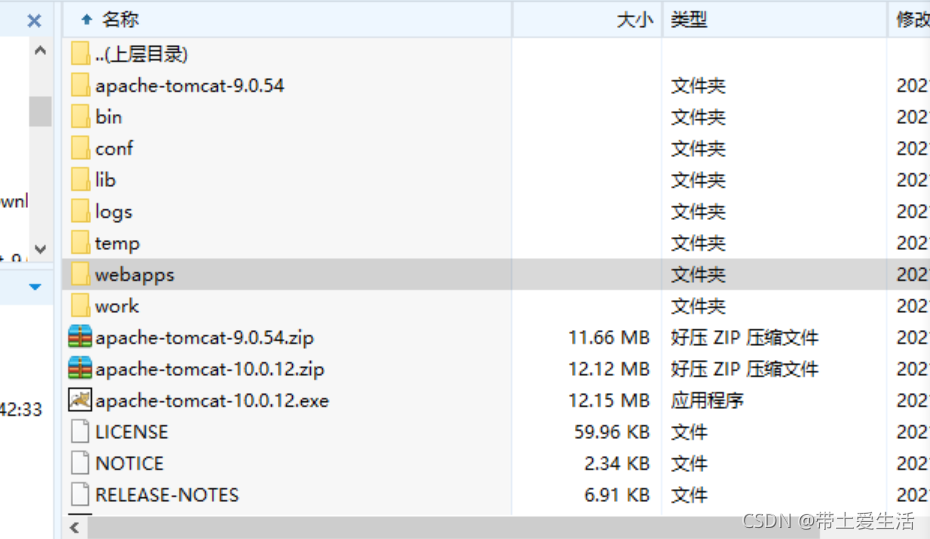Select the conf folder name
Screen dimensions: 930x539
pyautogui.click(x=114, y=148)
